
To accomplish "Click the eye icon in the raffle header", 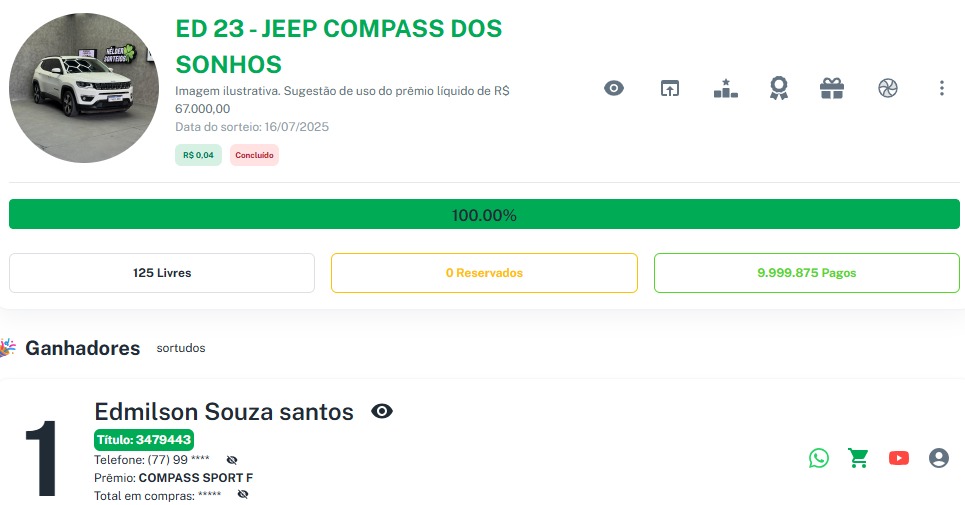I will click(x=614, y=88).
